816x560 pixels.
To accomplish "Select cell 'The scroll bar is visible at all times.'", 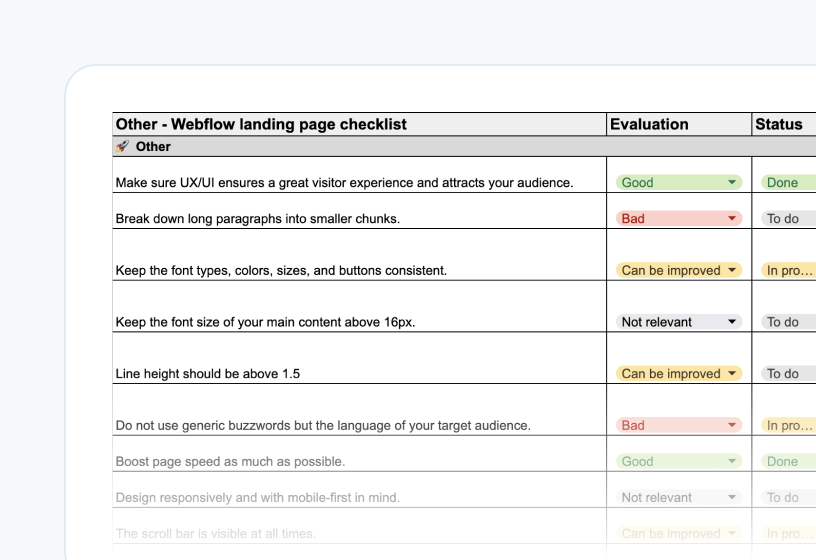I will [360, 526].
